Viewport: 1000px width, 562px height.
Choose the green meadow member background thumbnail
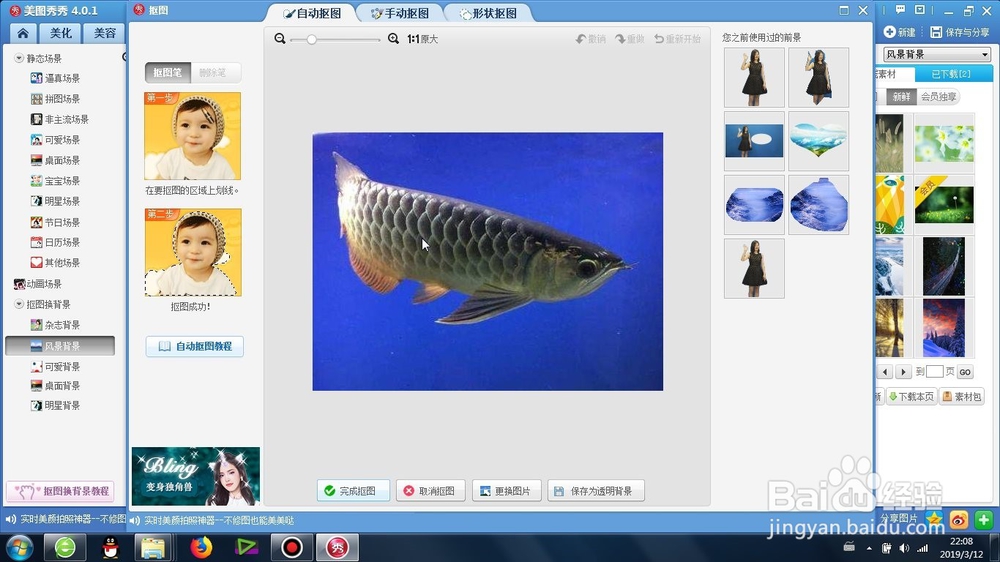click(x=944, y=203)
